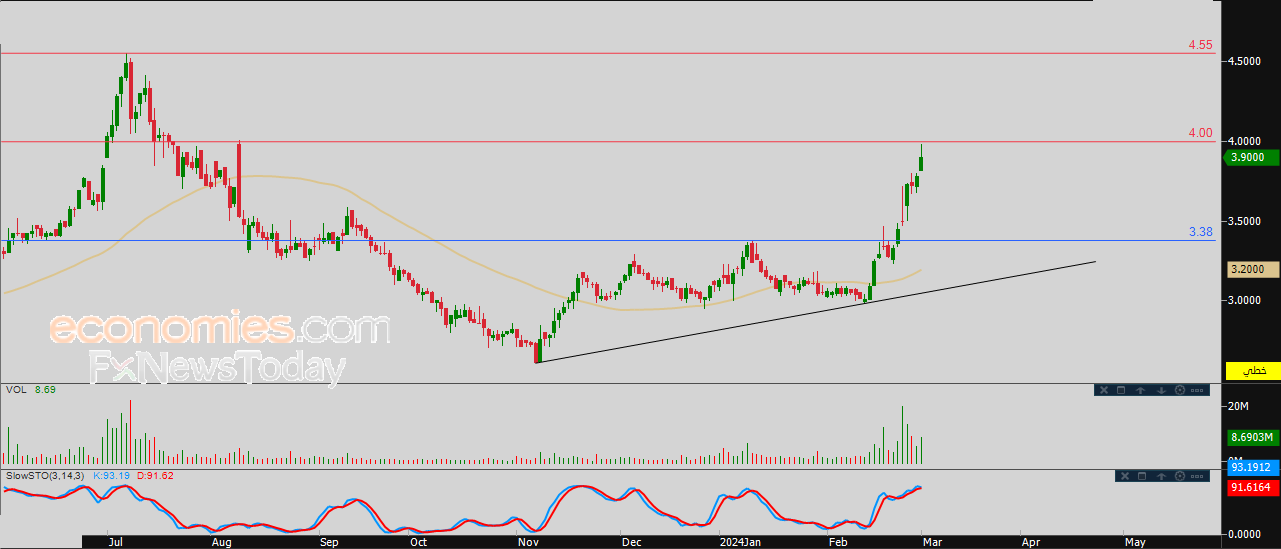
Task: Click the green 3.9000 current price tag
Action: click(1253, 157)
